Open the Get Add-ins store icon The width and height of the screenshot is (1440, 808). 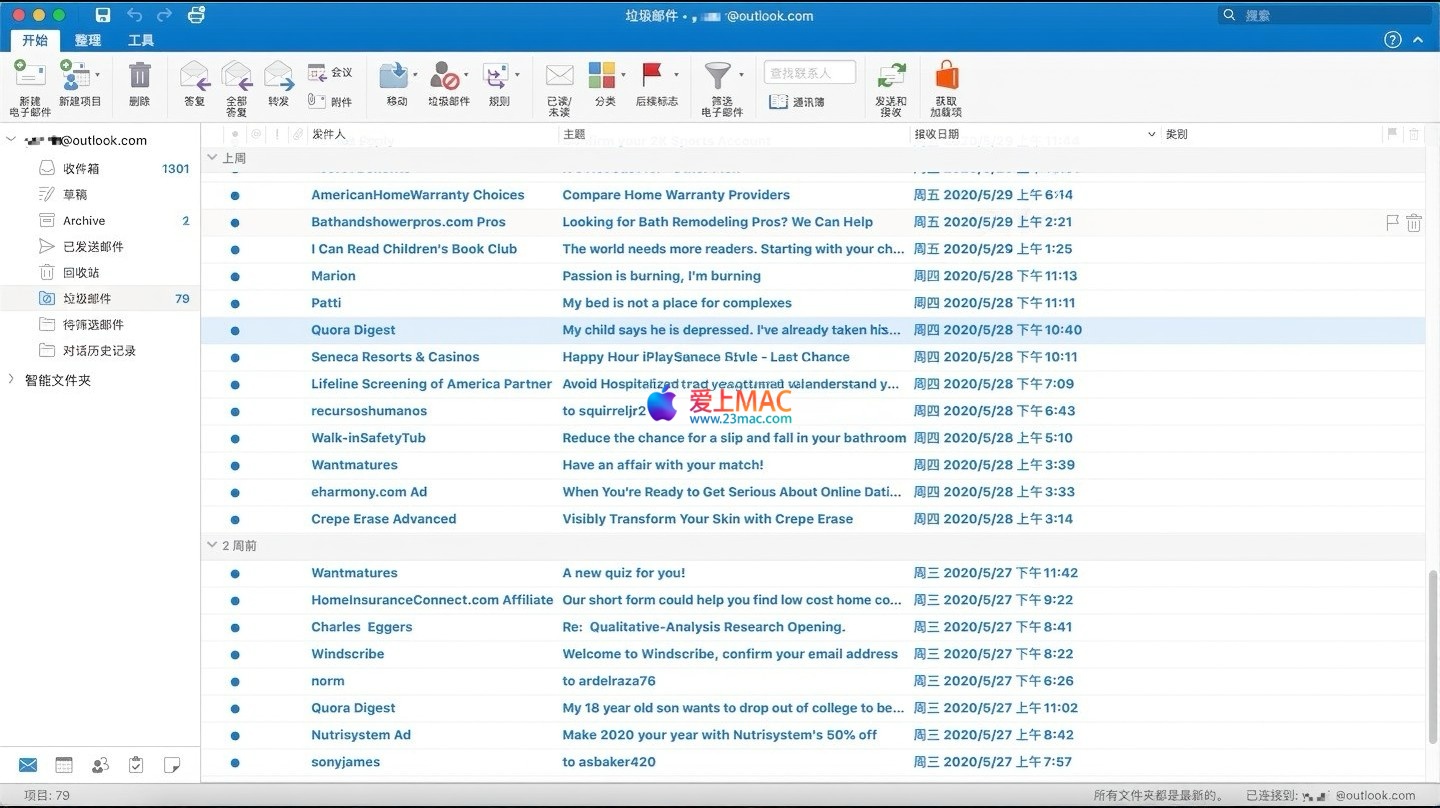[946, 76]
